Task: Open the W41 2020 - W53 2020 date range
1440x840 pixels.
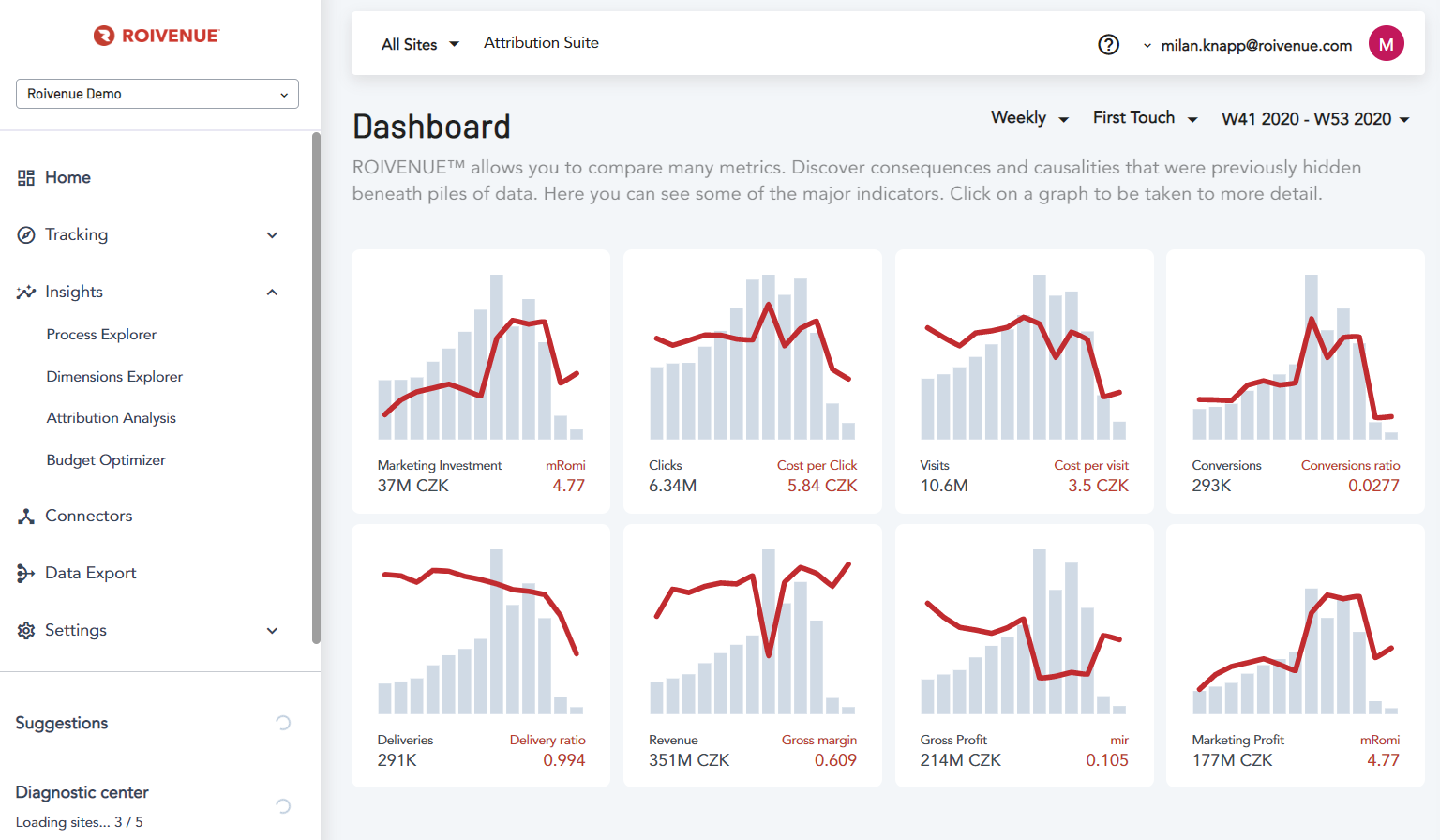Action: pyautogui.click(x=1314, y=119)
